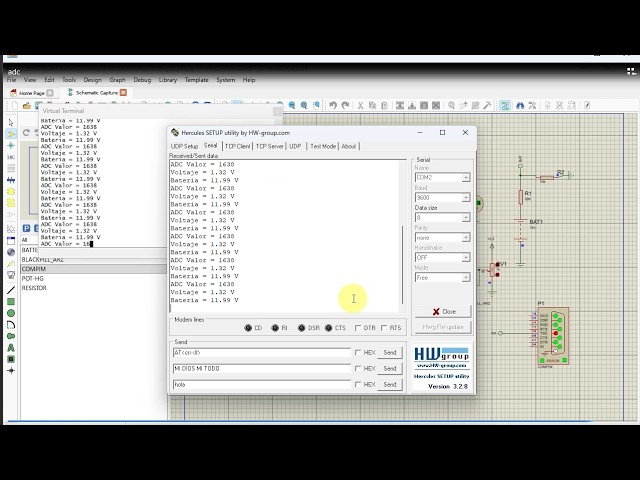This screenshot has width=640, height=480.
Task: Select the Selection Mode arrow tool
Action: [x=11, y=122]
